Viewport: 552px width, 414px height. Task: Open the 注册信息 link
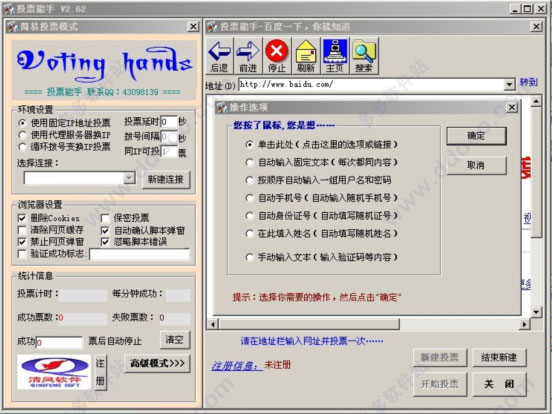(237, 366)
